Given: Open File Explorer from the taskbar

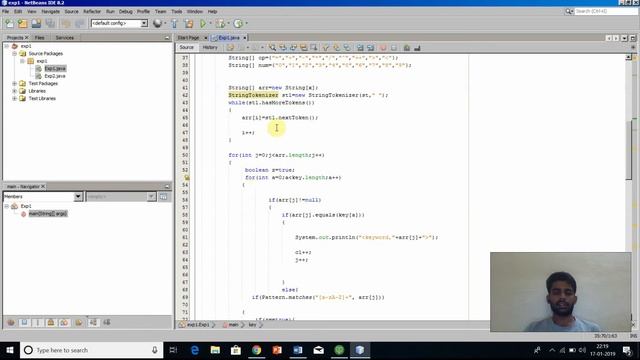Looking at the screenshot, I should pyautogui.click(x=215, y=350).
